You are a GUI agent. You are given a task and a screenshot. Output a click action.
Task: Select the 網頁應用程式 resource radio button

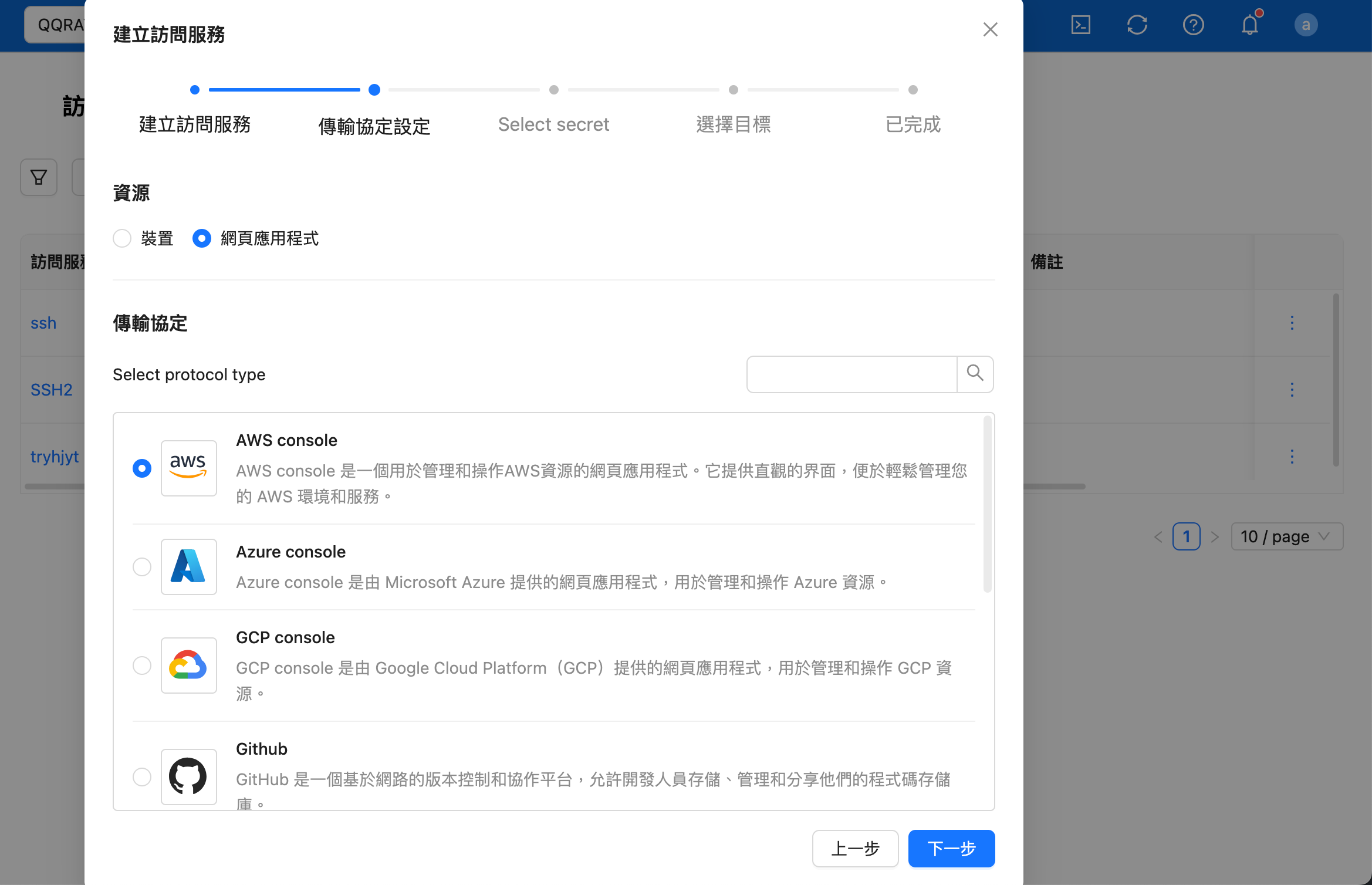click(202, 238)
